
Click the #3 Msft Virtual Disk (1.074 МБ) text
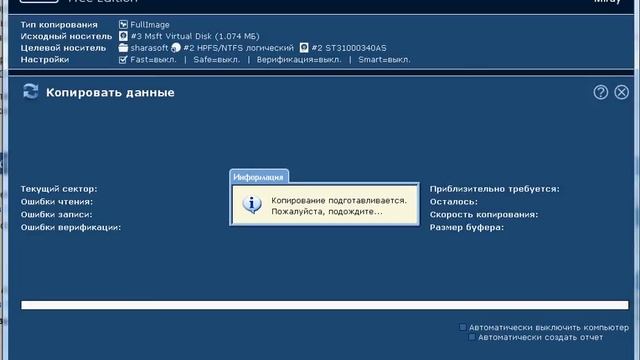[195, 36]
